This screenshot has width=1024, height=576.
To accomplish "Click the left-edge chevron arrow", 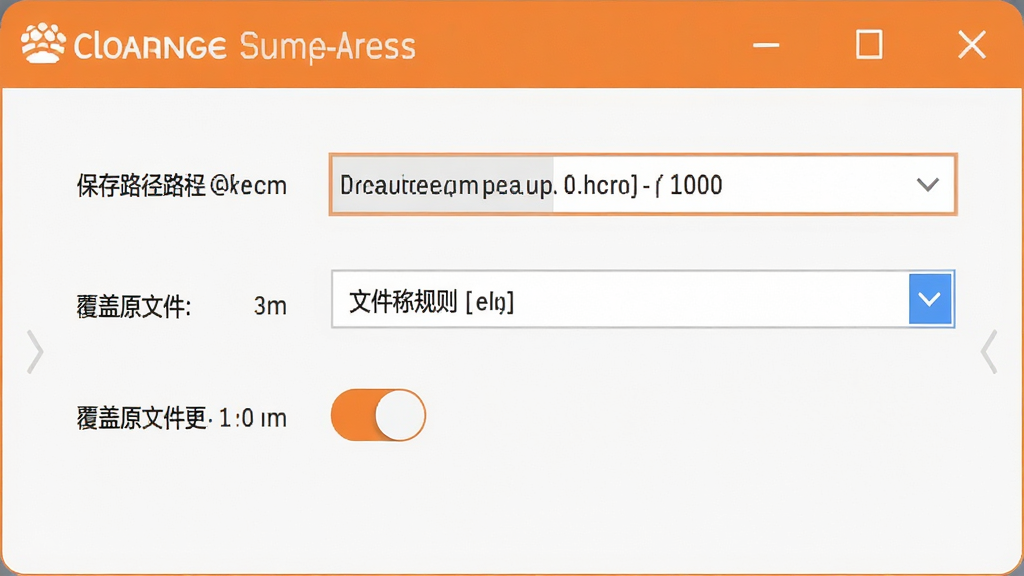I will click(35, 352).
